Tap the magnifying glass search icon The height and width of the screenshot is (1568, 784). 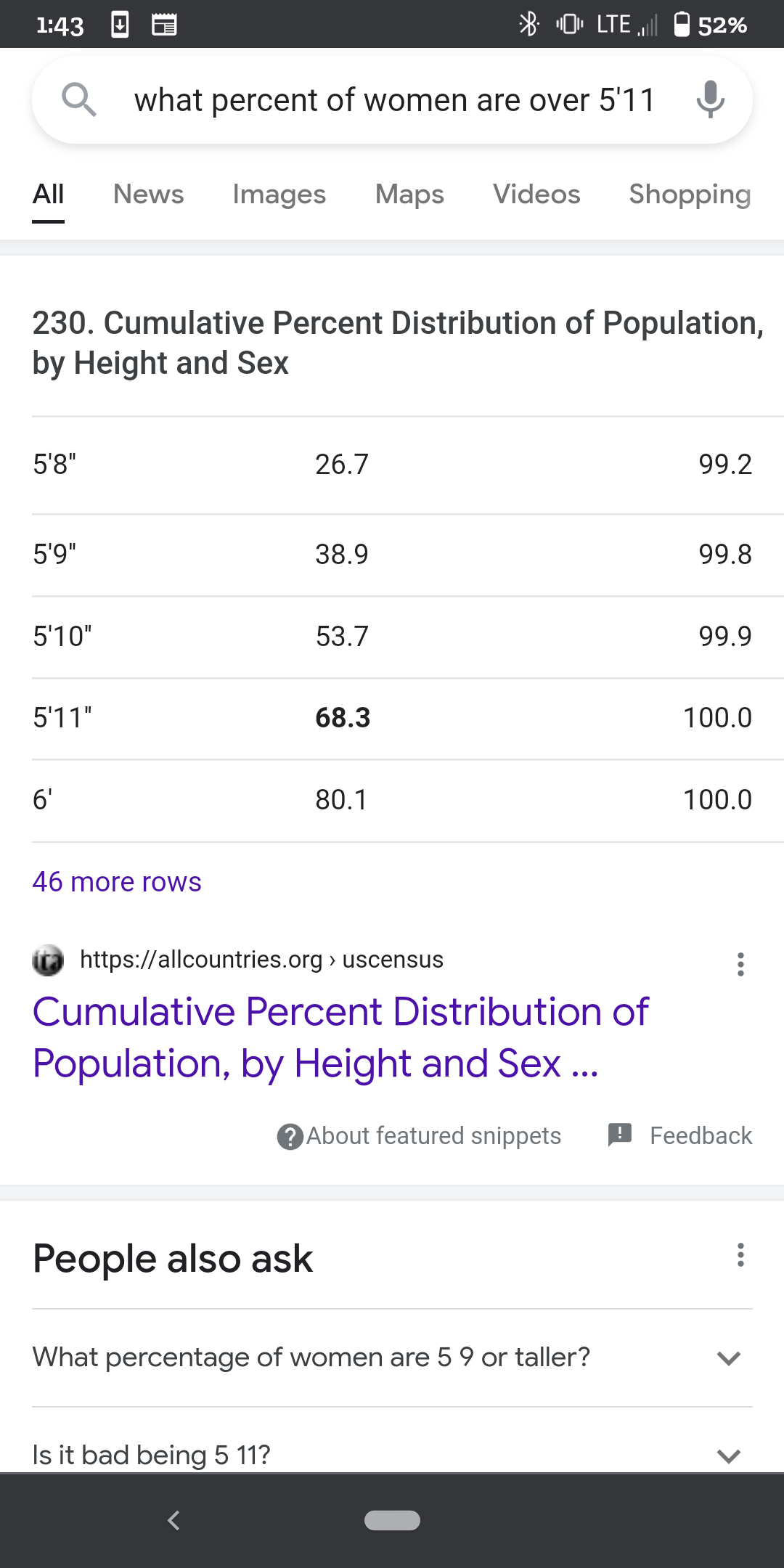(78, 99)
